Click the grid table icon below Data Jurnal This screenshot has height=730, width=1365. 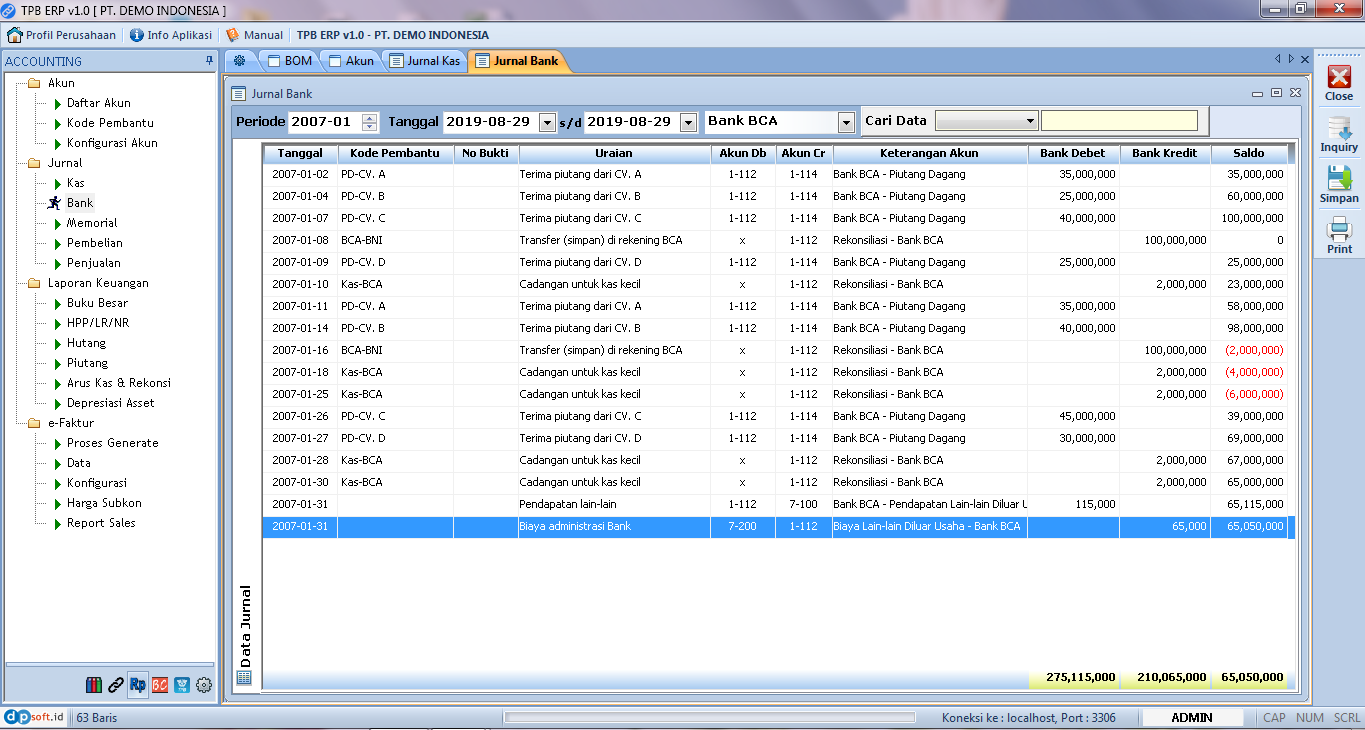coord(244,677)
